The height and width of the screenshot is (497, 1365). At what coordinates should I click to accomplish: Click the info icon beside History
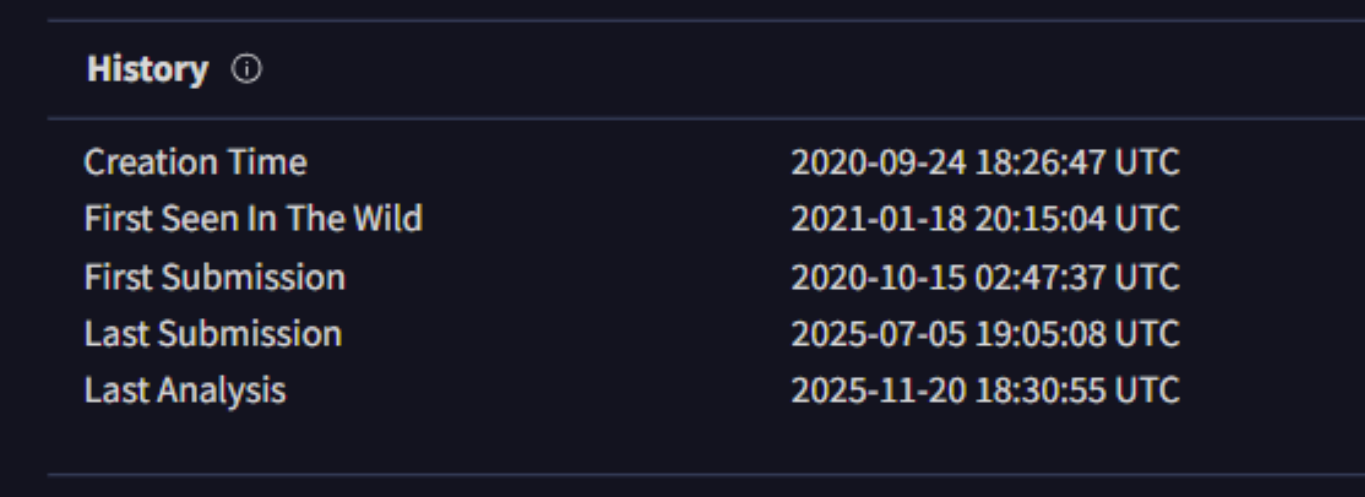(246, 71)
